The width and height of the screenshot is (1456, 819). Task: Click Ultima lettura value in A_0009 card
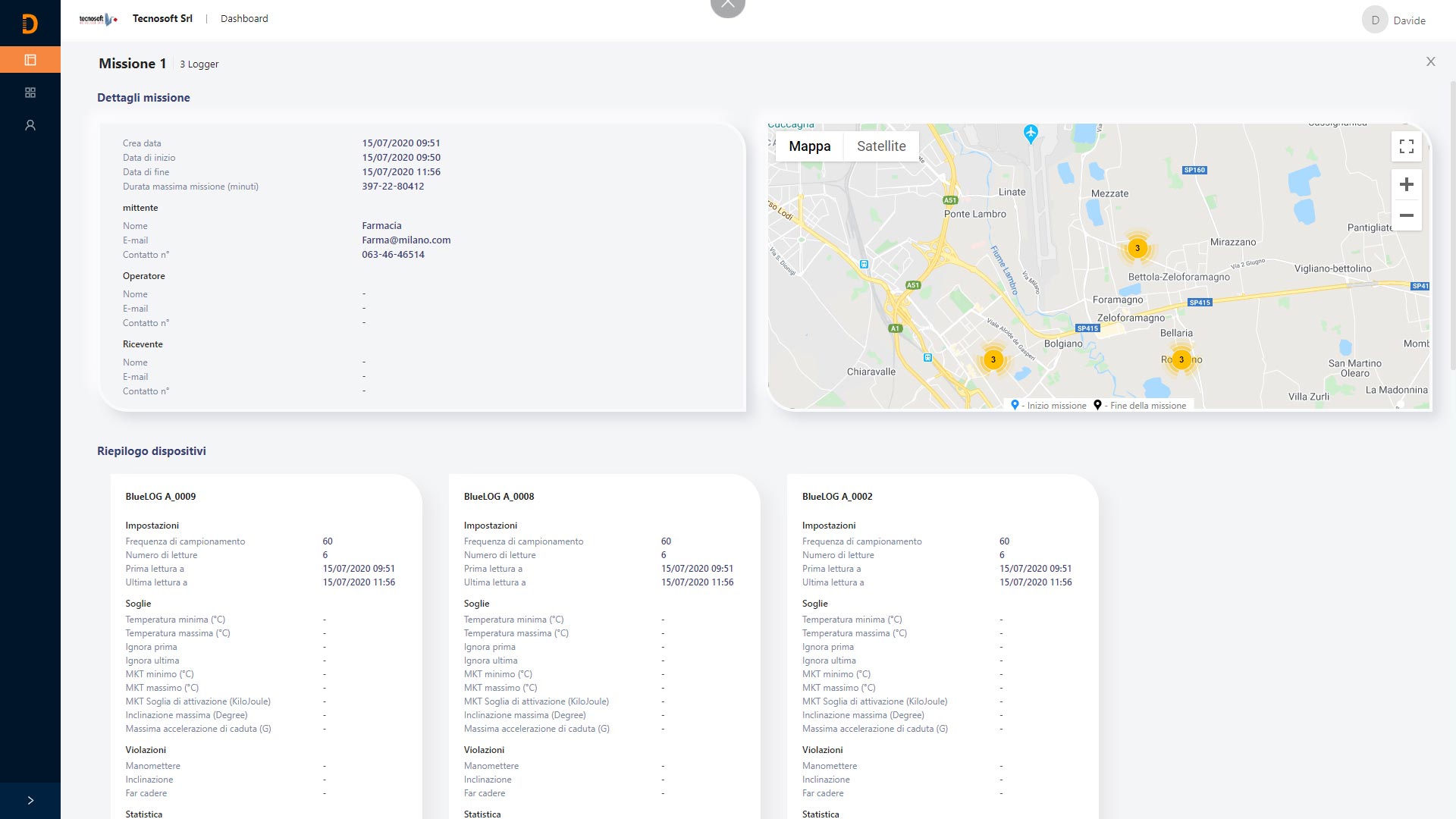[359, 582]
